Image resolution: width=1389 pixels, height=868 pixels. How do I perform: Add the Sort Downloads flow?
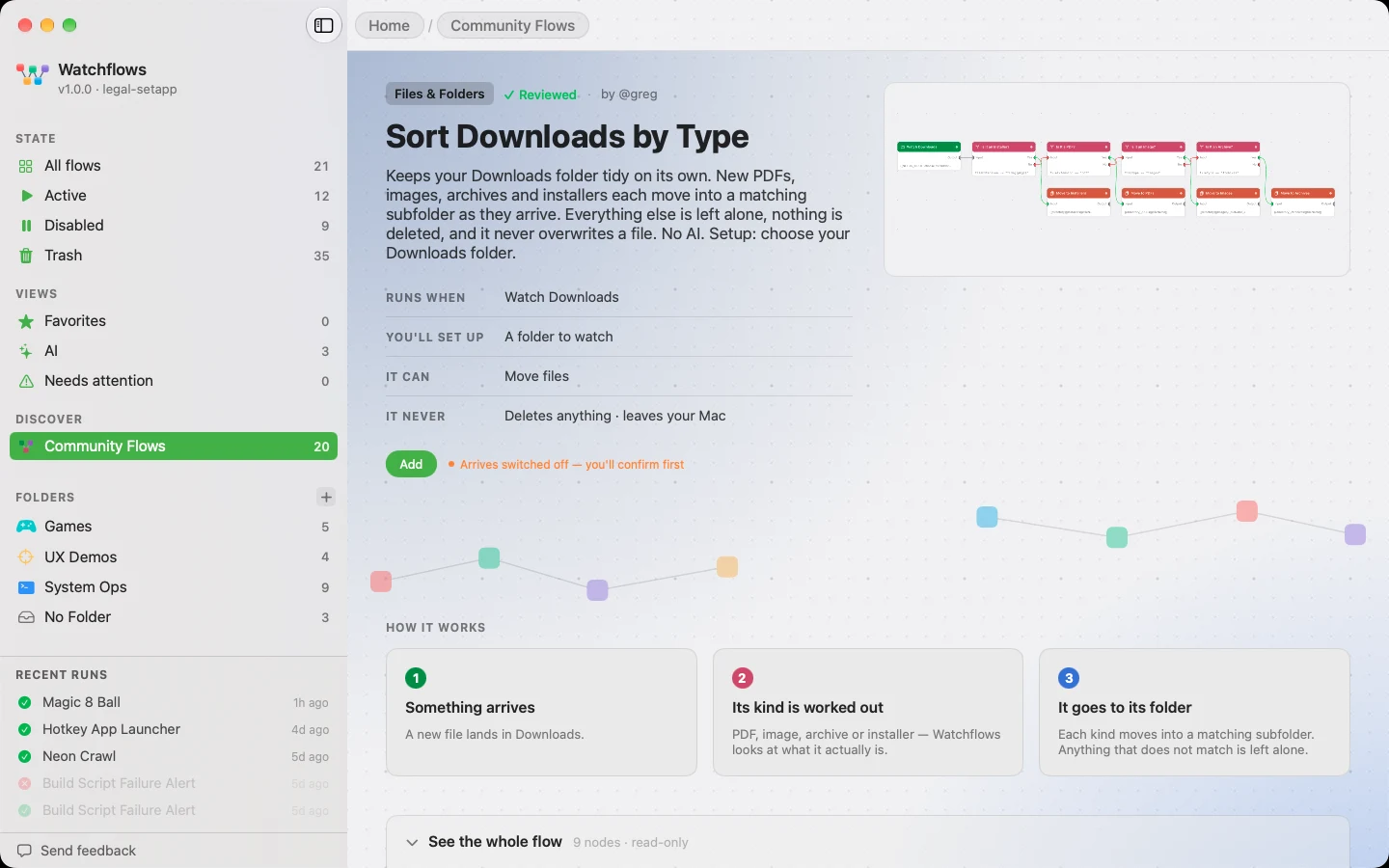tap(411, 464)
